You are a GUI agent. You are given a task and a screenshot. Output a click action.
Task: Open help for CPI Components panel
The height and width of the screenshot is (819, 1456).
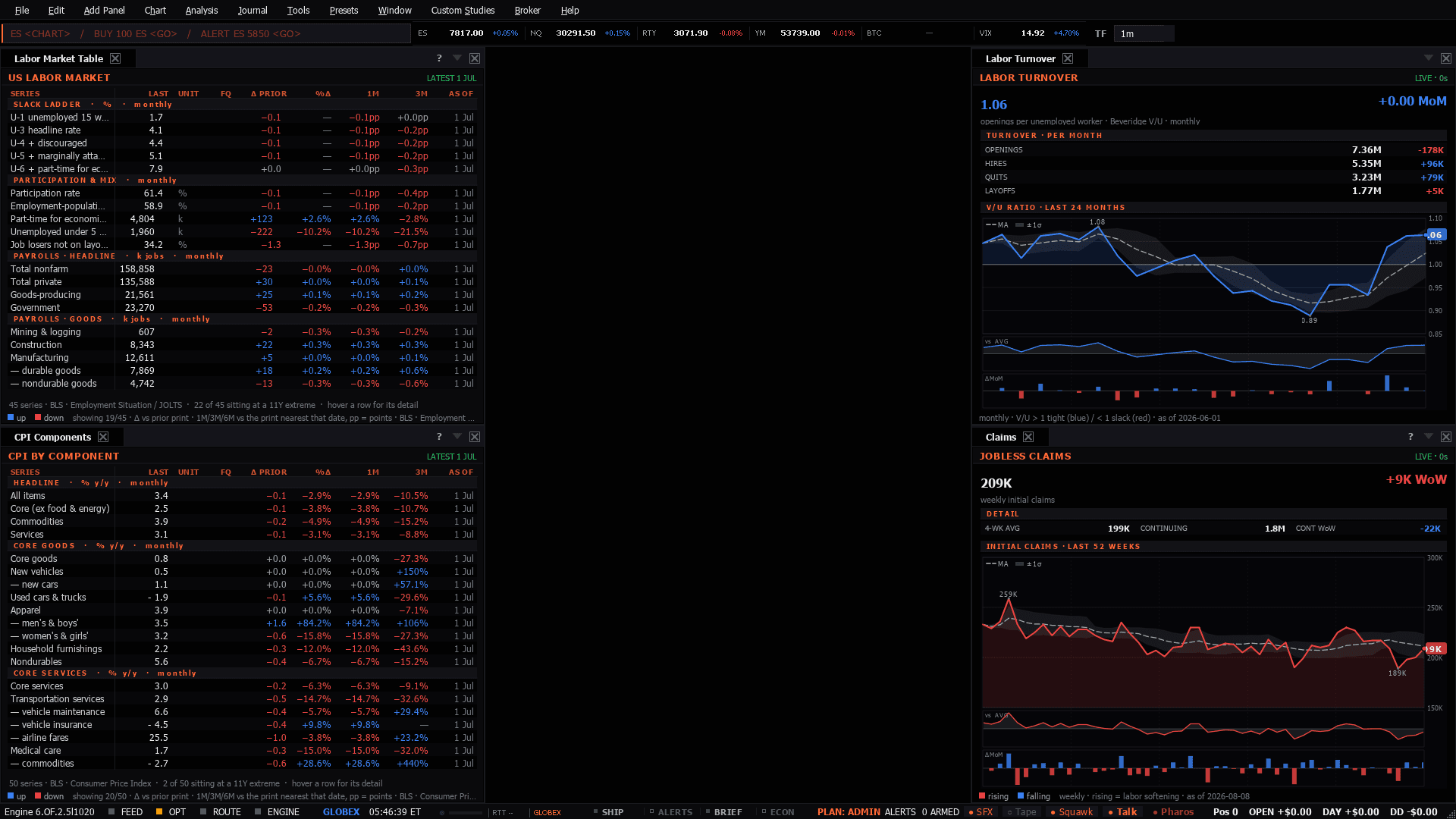tap(439, 437)
